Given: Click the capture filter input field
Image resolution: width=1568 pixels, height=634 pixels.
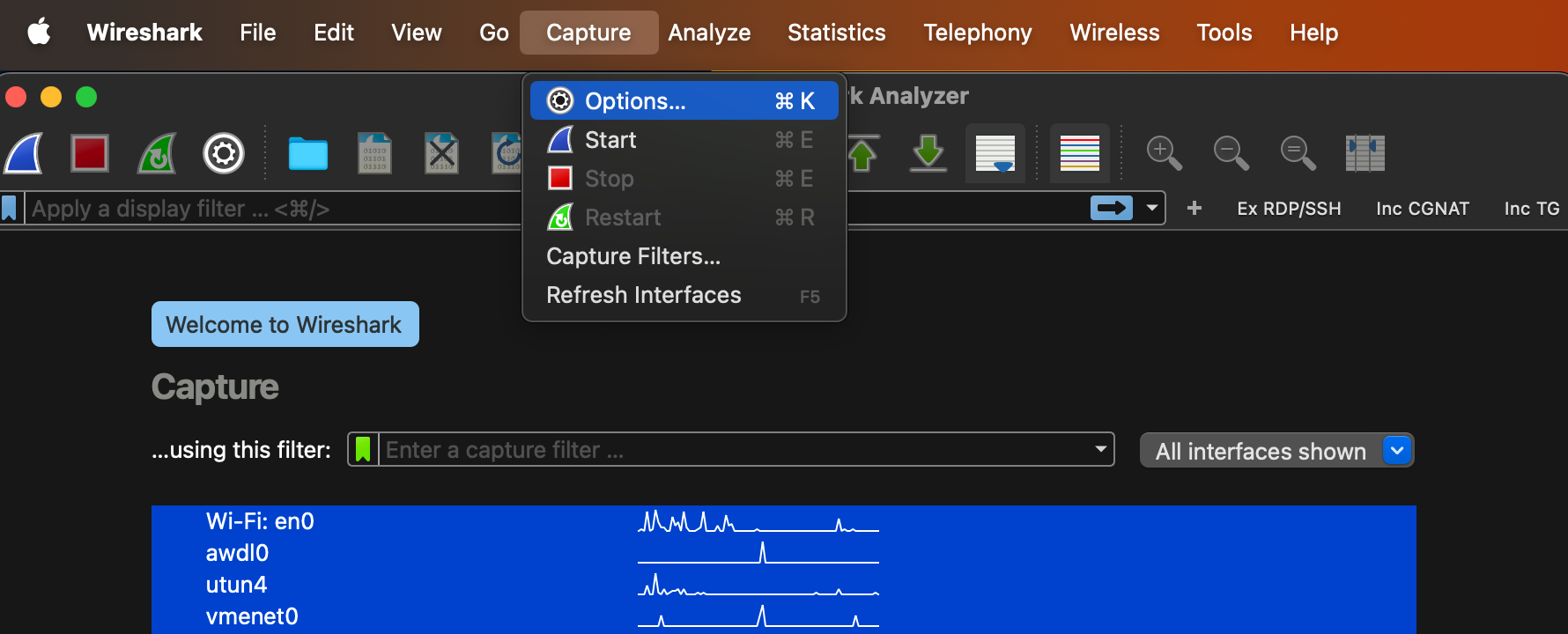Looking at the screenshot, I should point(736,450).
